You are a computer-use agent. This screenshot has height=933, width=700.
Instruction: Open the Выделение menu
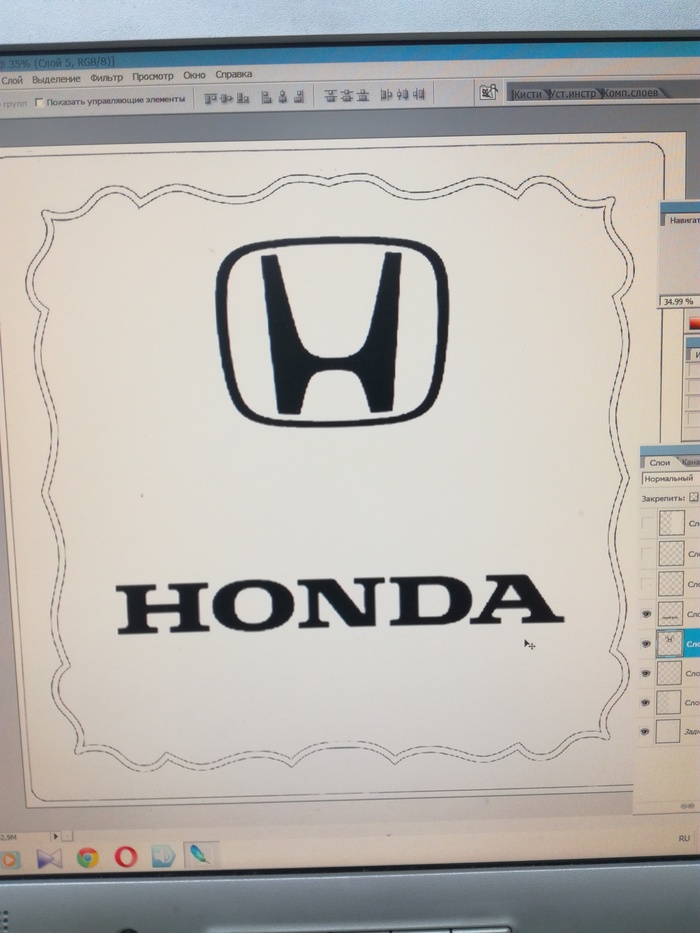57,77
